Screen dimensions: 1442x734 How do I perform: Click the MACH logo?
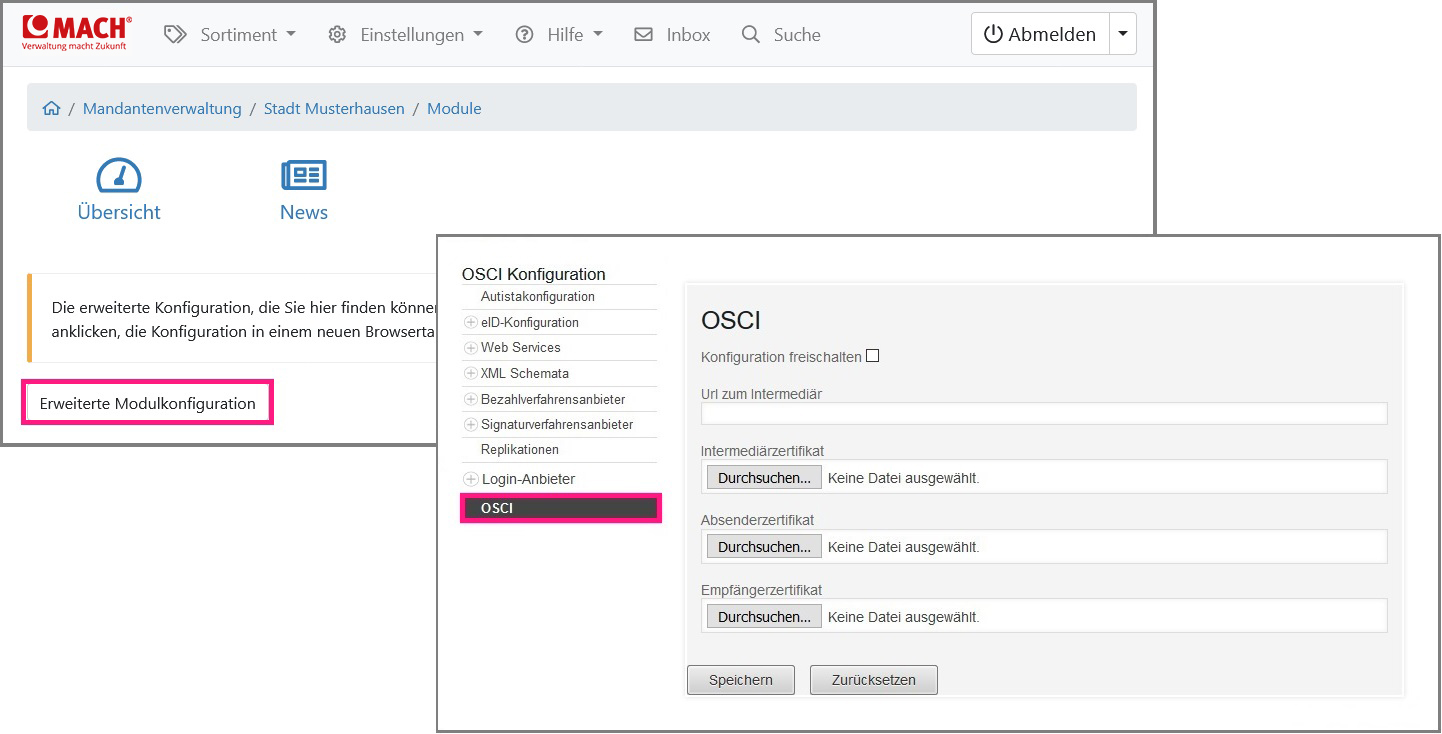click(x=76, y=33)
